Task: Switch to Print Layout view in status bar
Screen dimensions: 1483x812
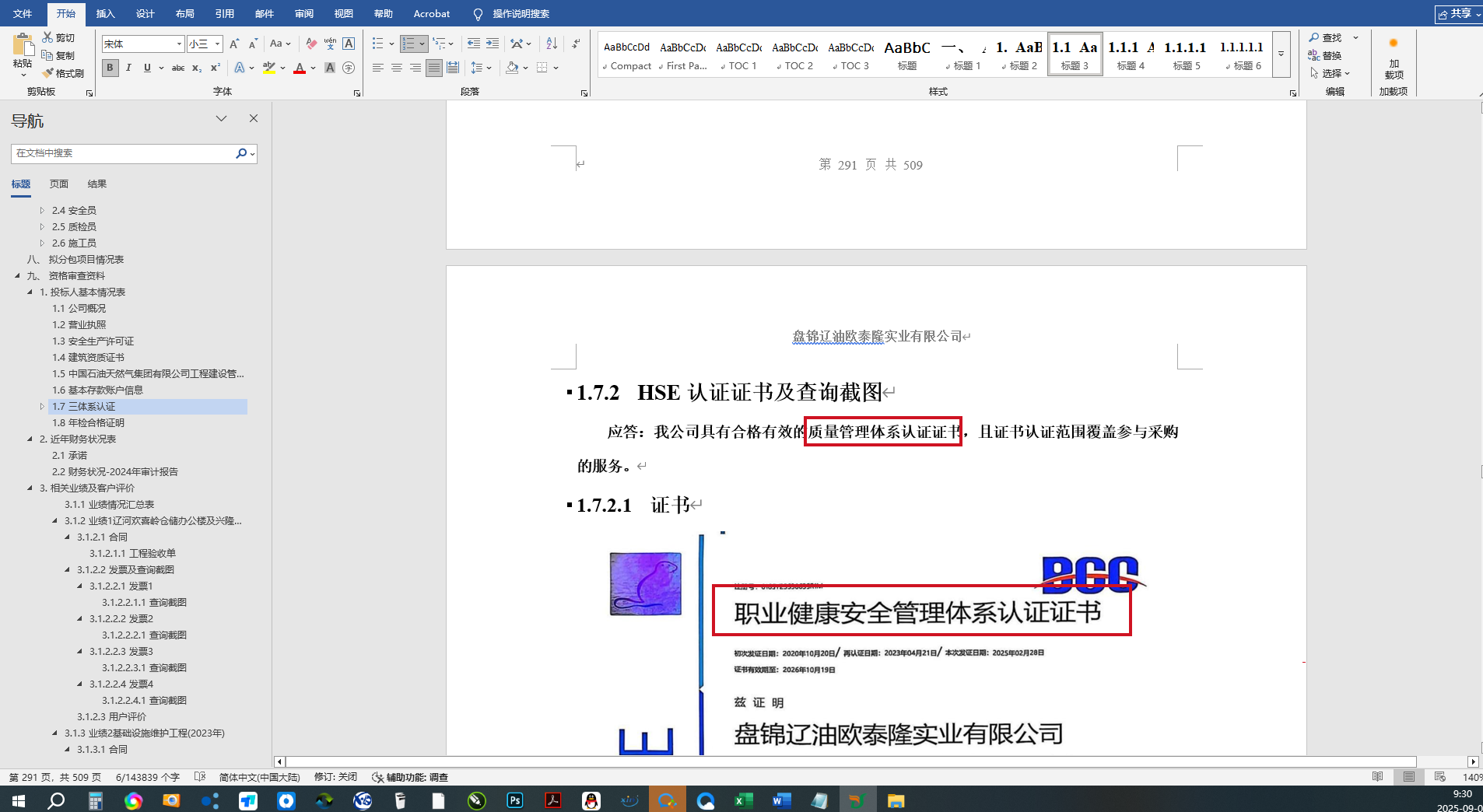Action: tap(1409, 777)
